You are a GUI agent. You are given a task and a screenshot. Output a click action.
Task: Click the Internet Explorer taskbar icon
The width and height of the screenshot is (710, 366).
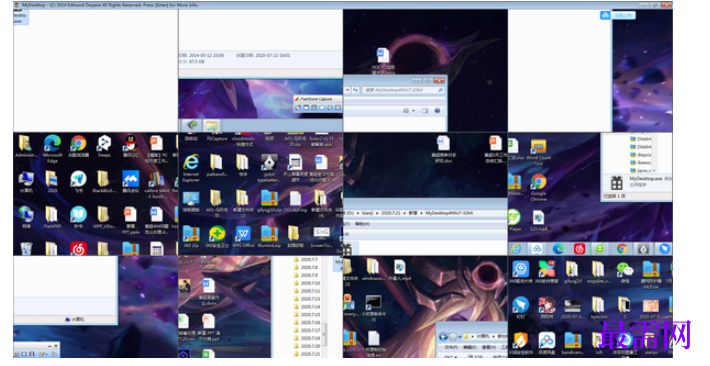click(x=516, y=248)
